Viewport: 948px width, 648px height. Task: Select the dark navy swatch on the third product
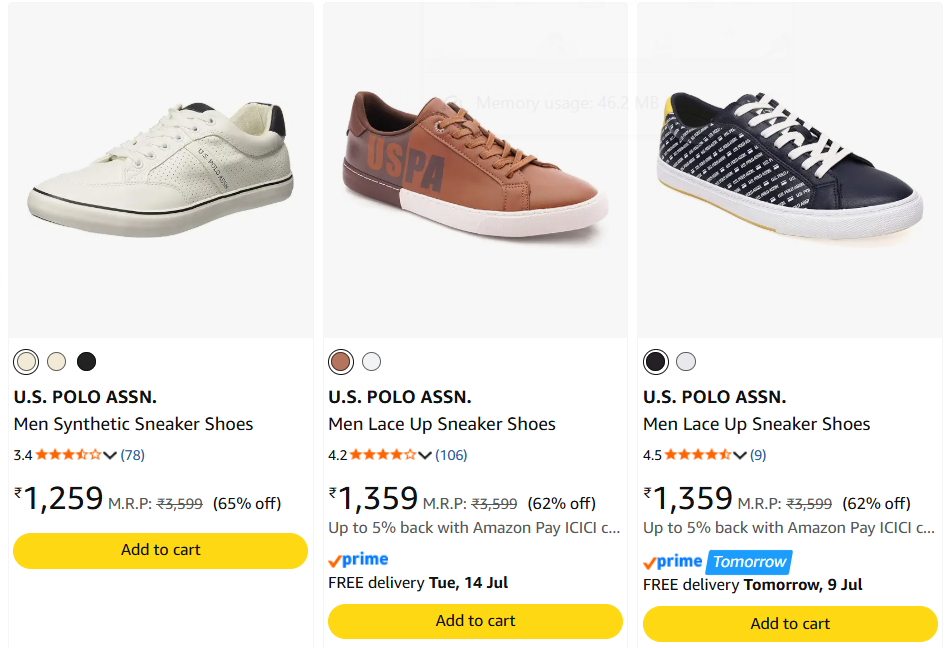[x=655, y=361]
